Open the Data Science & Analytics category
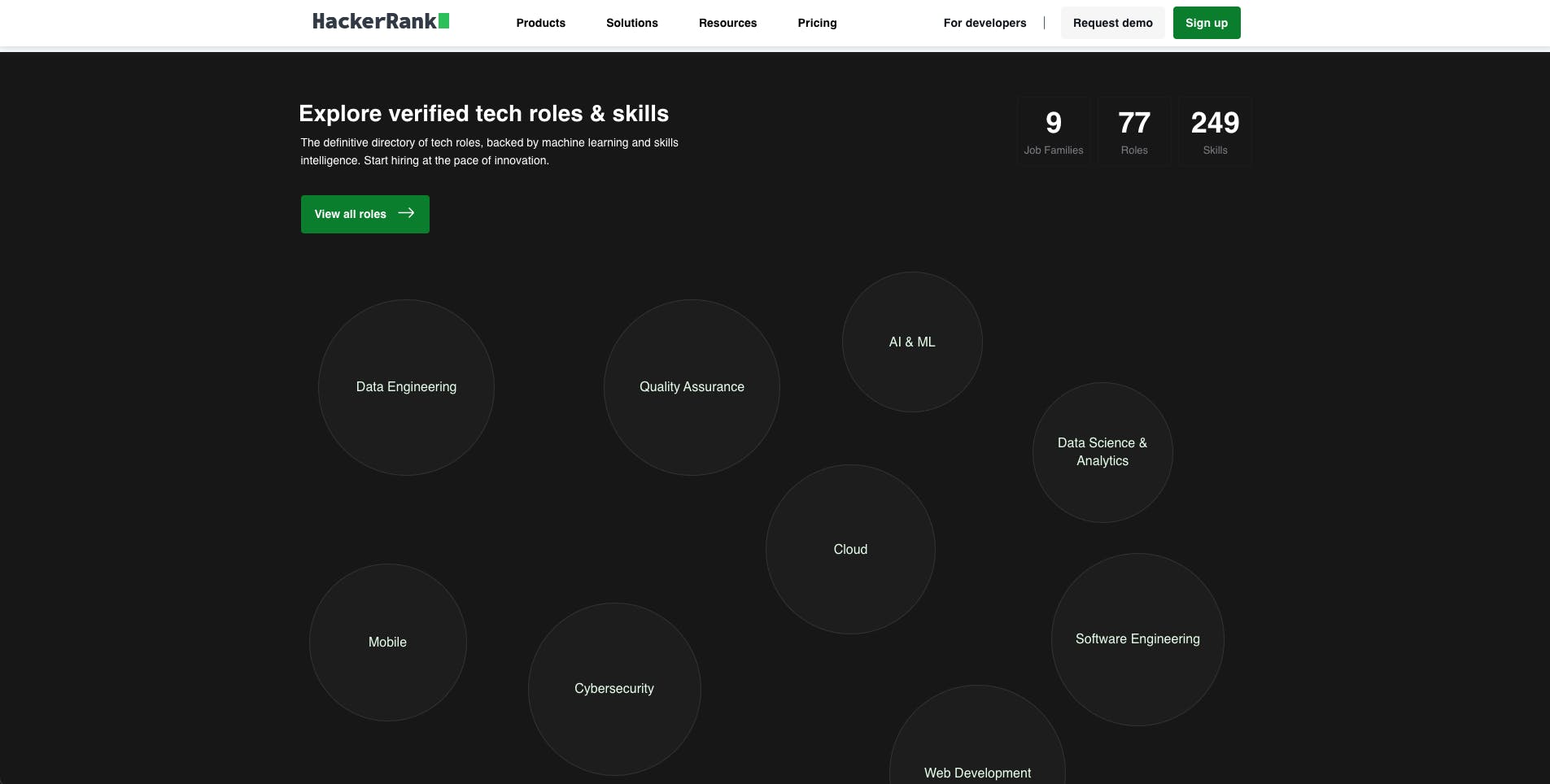The width and height of the screenshot is (1550, 784). (x=1102, y=451)
